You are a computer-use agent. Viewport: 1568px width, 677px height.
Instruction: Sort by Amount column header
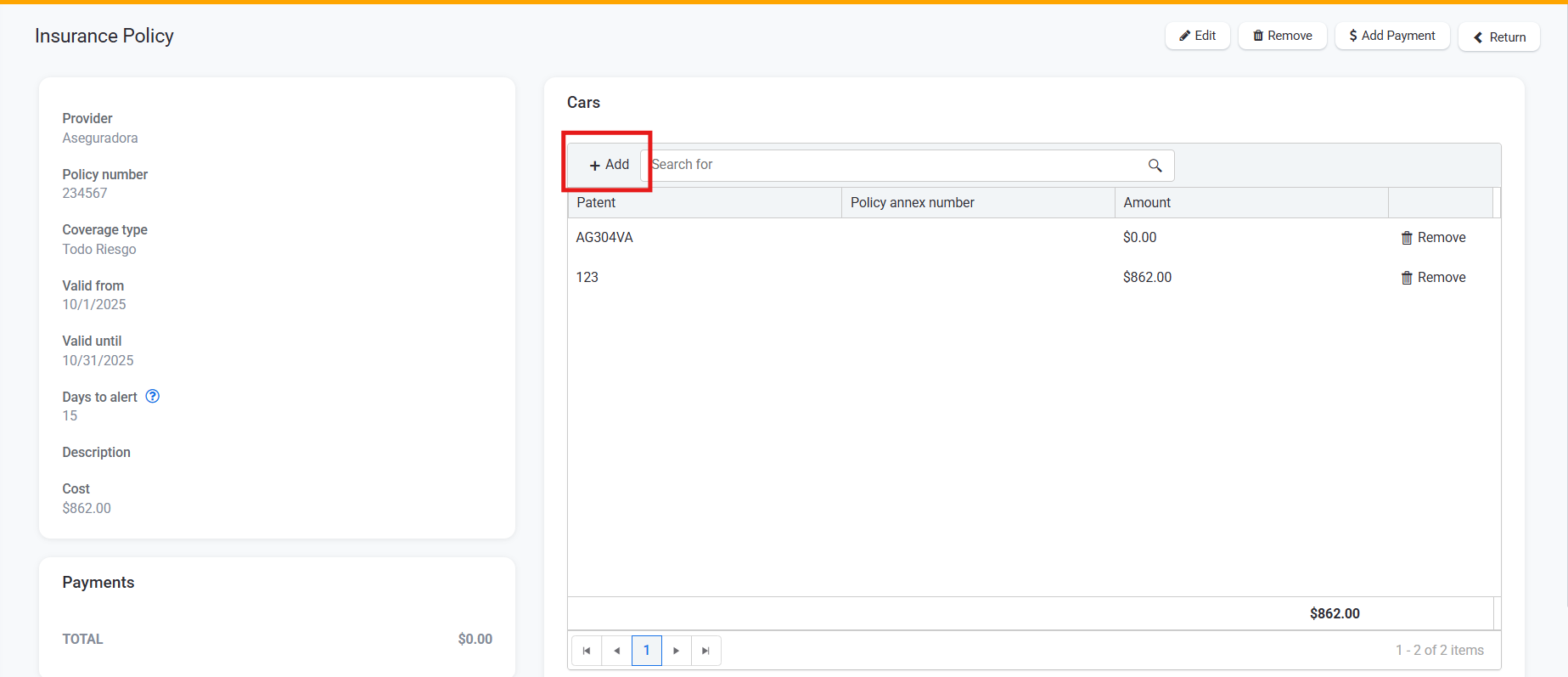click(1146, 203)
